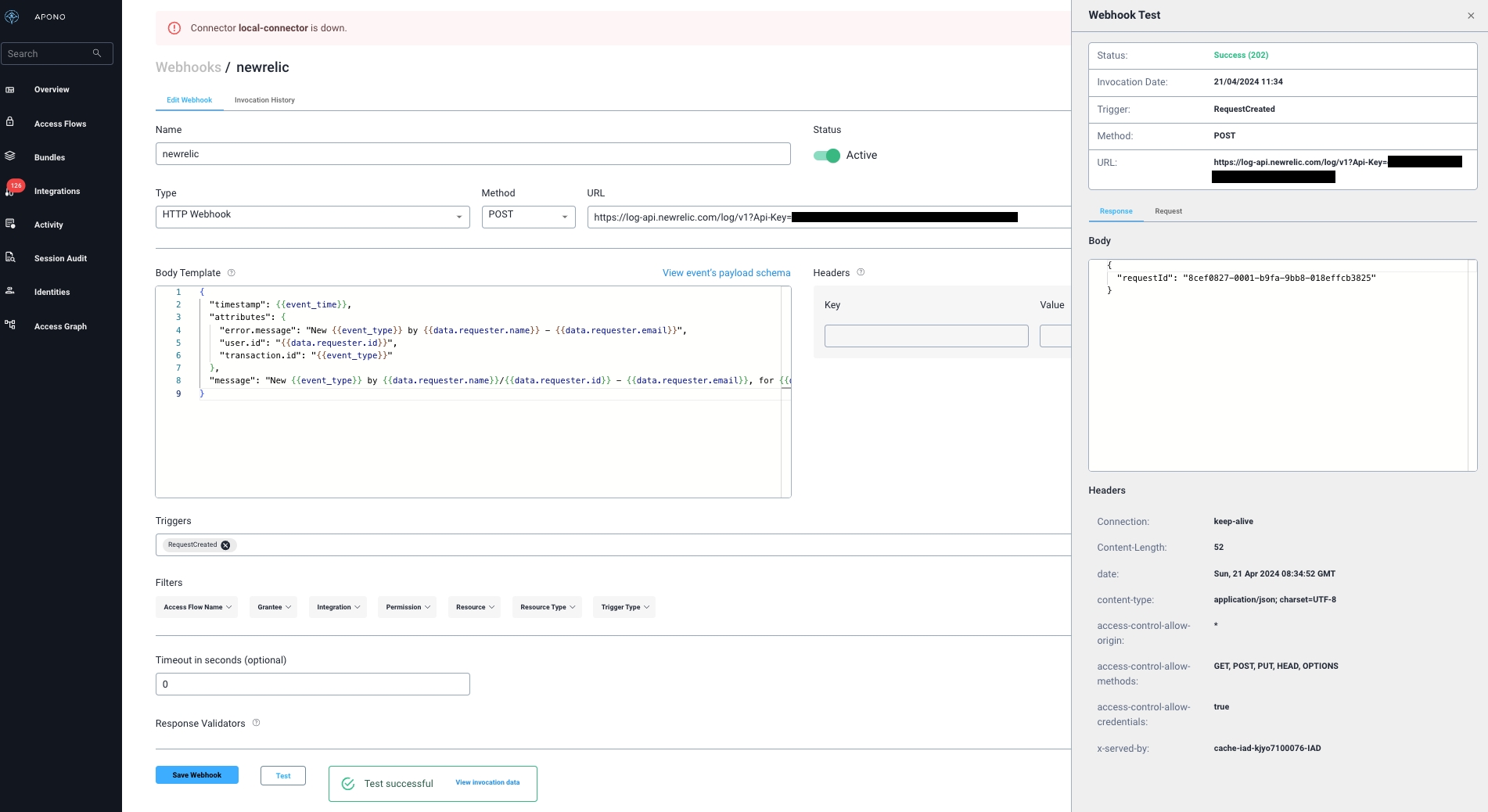Expand the Grantee filter
The image size is (1488, 812).
(x=274, y=607)
